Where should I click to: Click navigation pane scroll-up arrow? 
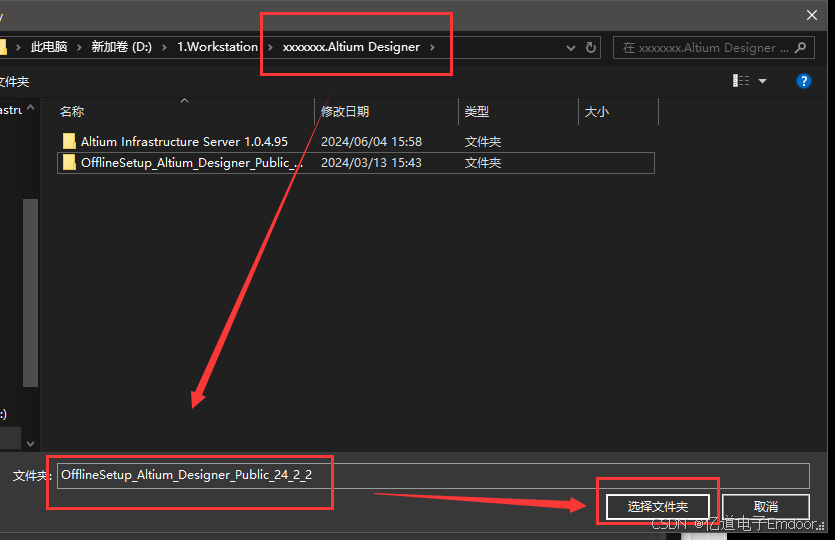pyautogui.click(x=30, y=108)
